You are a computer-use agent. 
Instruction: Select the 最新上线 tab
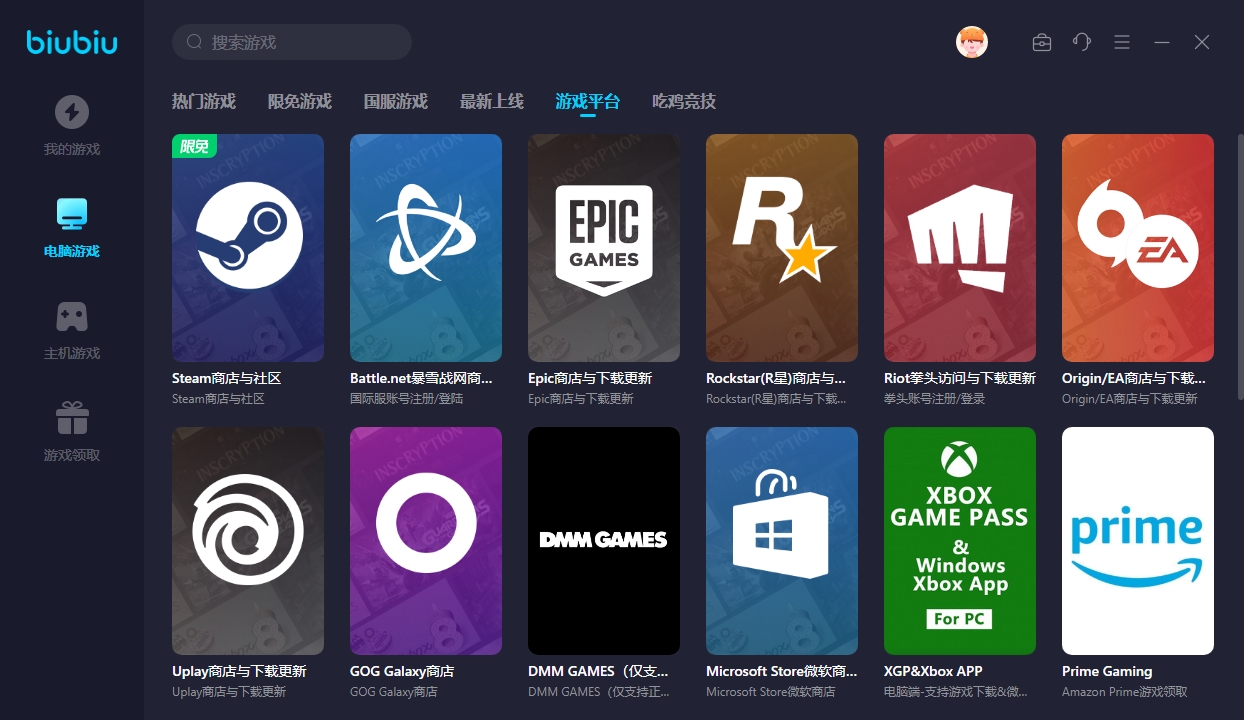point(491,101)
